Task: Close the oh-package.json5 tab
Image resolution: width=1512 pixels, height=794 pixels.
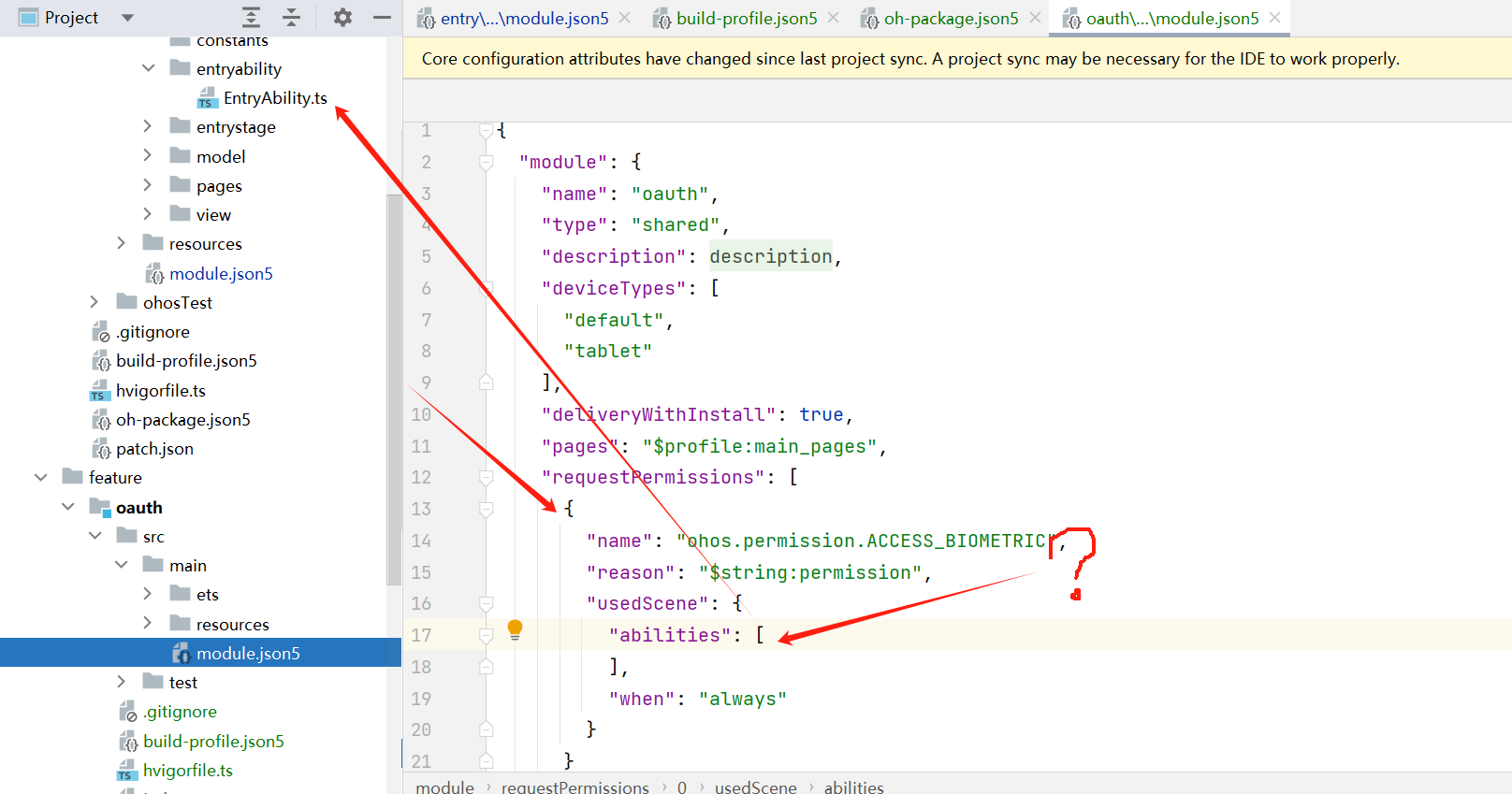Action: (1035, 18)
